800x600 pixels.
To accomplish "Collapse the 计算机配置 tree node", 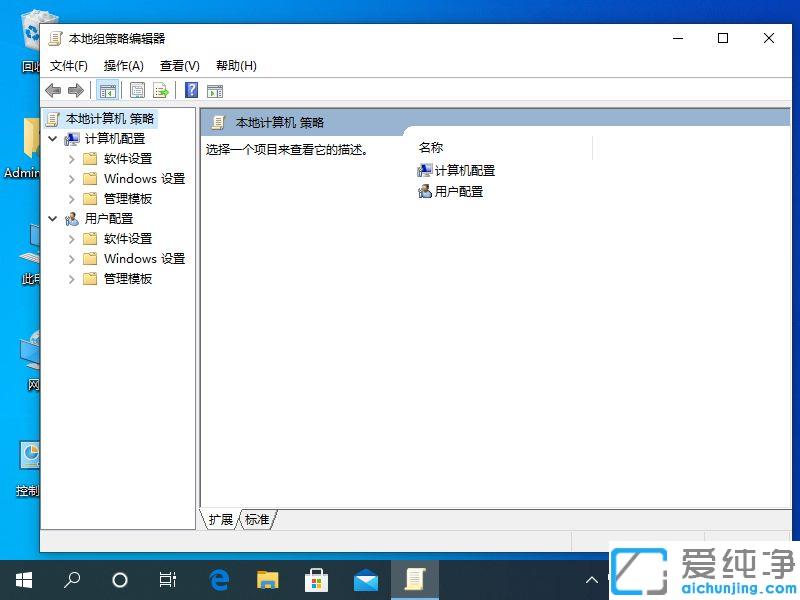I will click(x=55, y=138).
